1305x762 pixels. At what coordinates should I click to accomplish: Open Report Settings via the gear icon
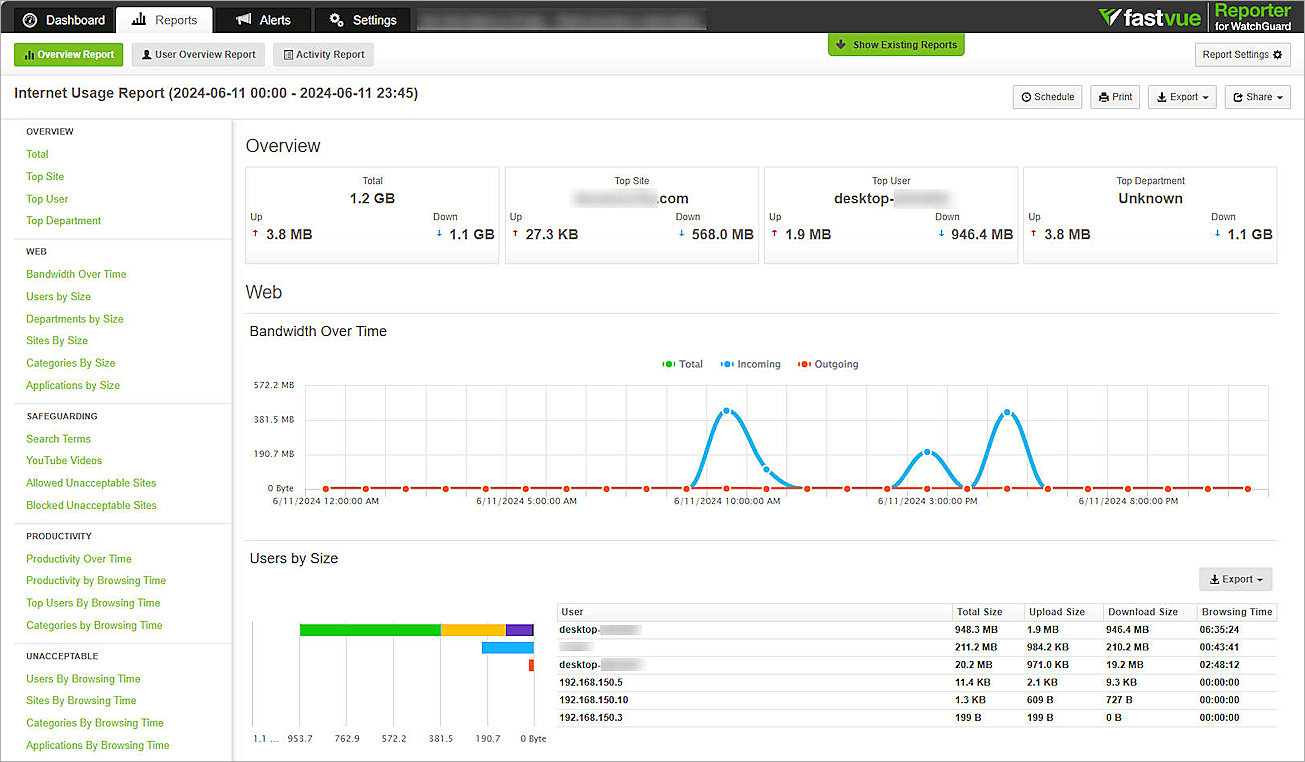click(x=1276, y=54)
